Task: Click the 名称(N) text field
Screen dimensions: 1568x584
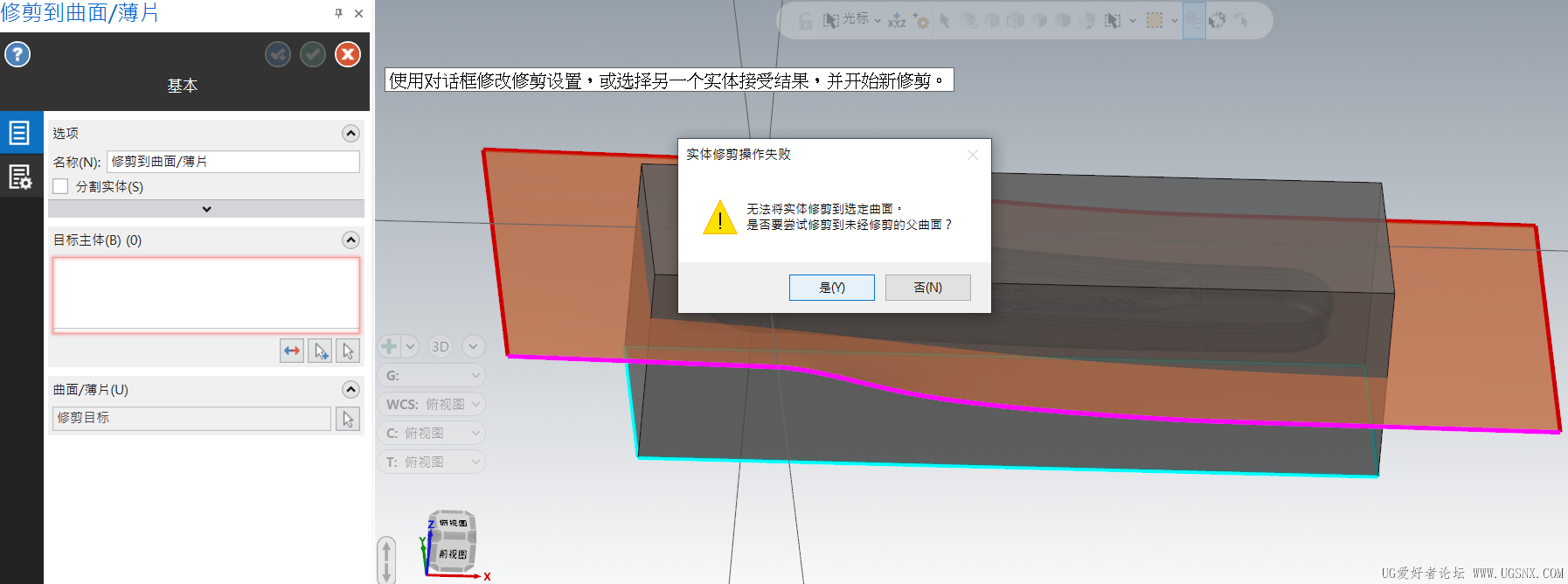Action: (233, 162)
